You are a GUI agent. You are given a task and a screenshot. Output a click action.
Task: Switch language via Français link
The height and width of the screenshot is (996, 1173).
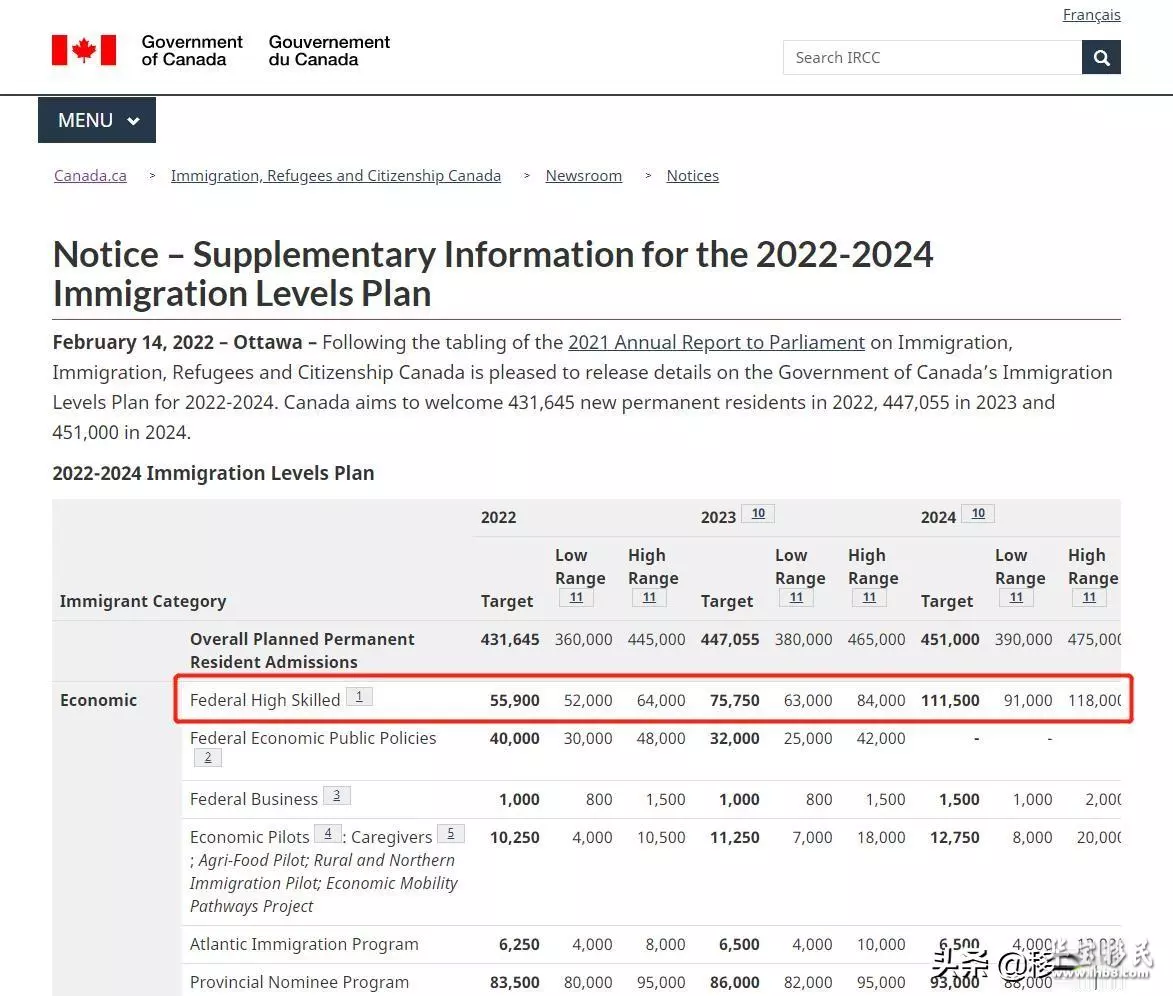point(1091,15)
